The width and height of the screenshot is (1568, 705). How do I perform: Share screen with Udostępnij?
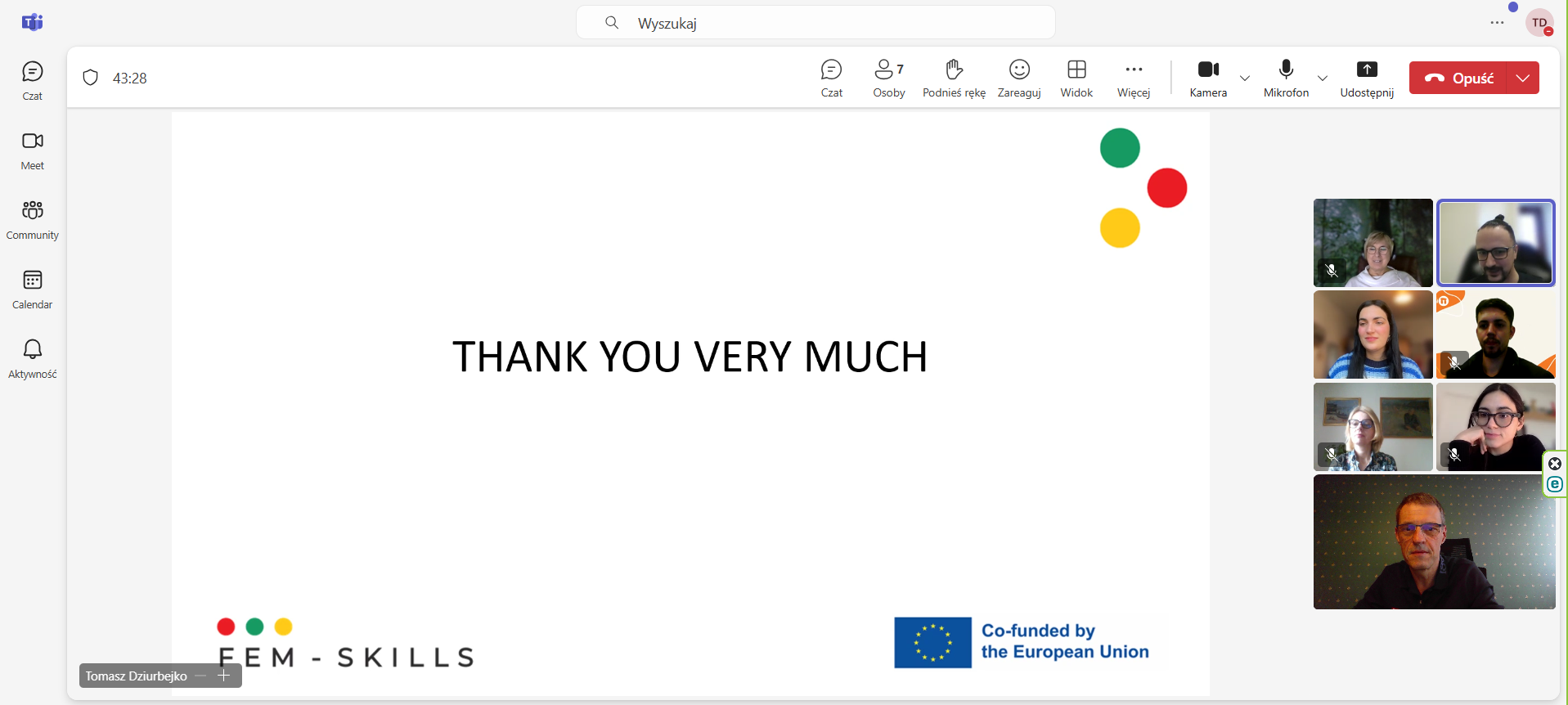1367,79
